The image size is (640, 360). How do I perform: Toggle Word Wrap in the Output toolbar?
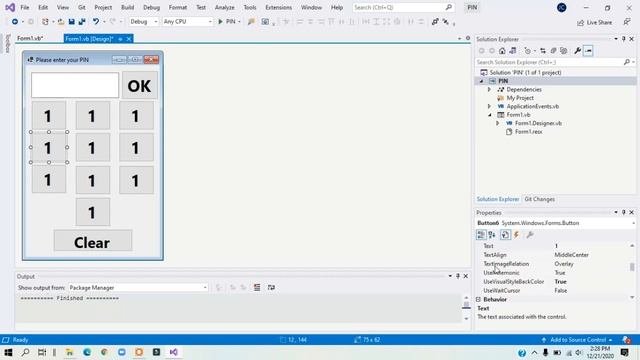point(271,287)
